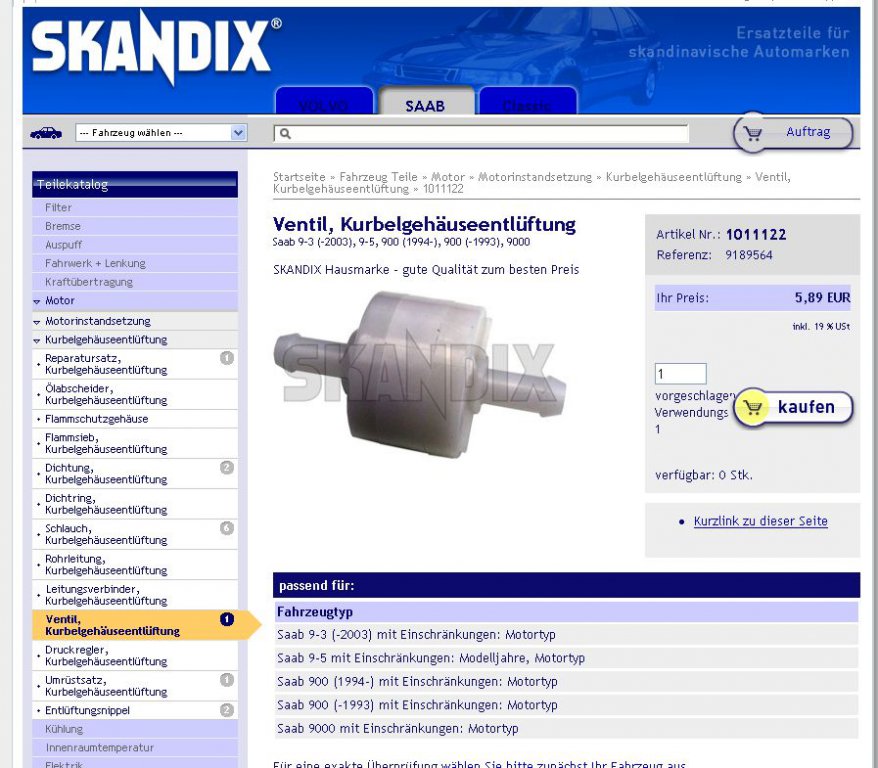Screen dimensions: 878x768
Task: Go to Motorinstandsetzung breadcrumb
Action: pos(535,177)
